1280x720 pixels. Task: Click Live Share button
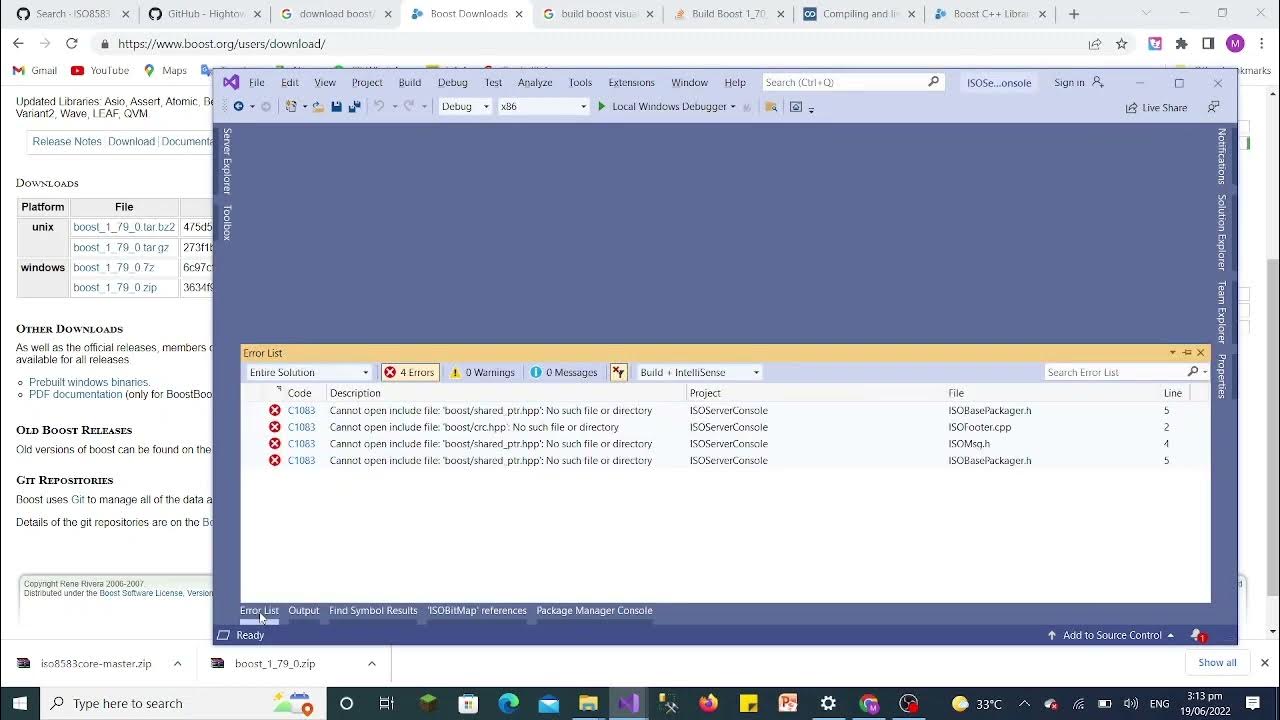tap(1157, 107)
